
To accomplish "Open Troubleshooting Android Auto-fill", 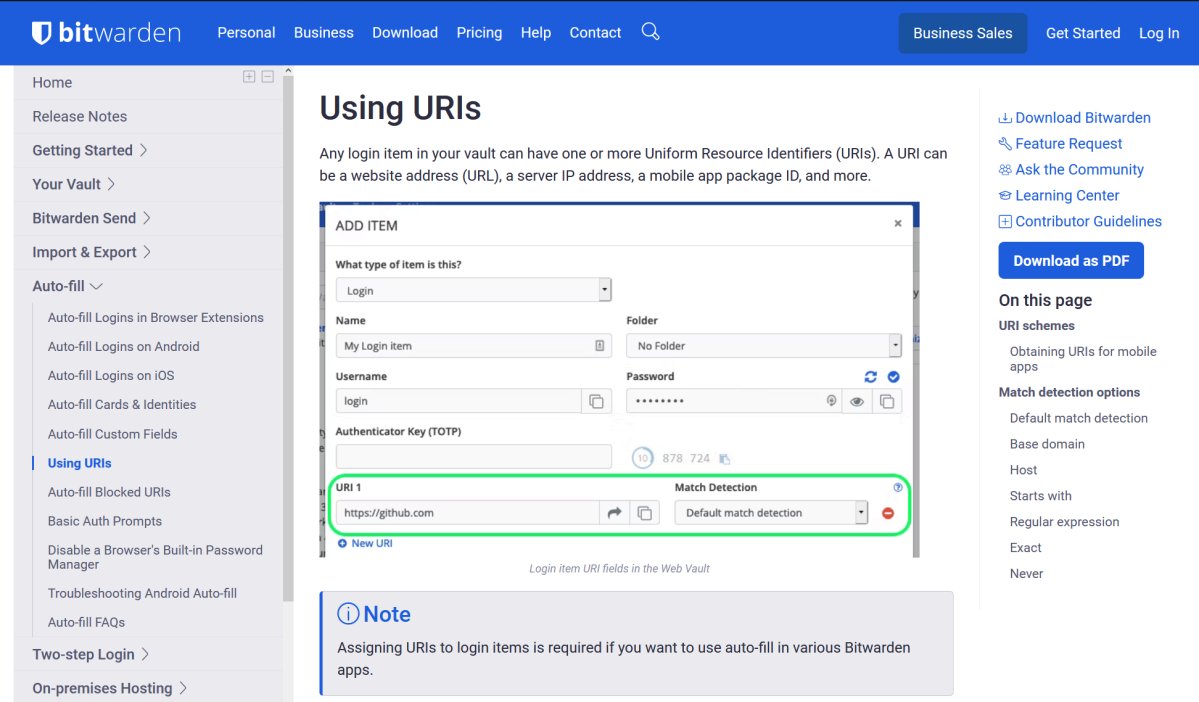I will click(142, 593).
